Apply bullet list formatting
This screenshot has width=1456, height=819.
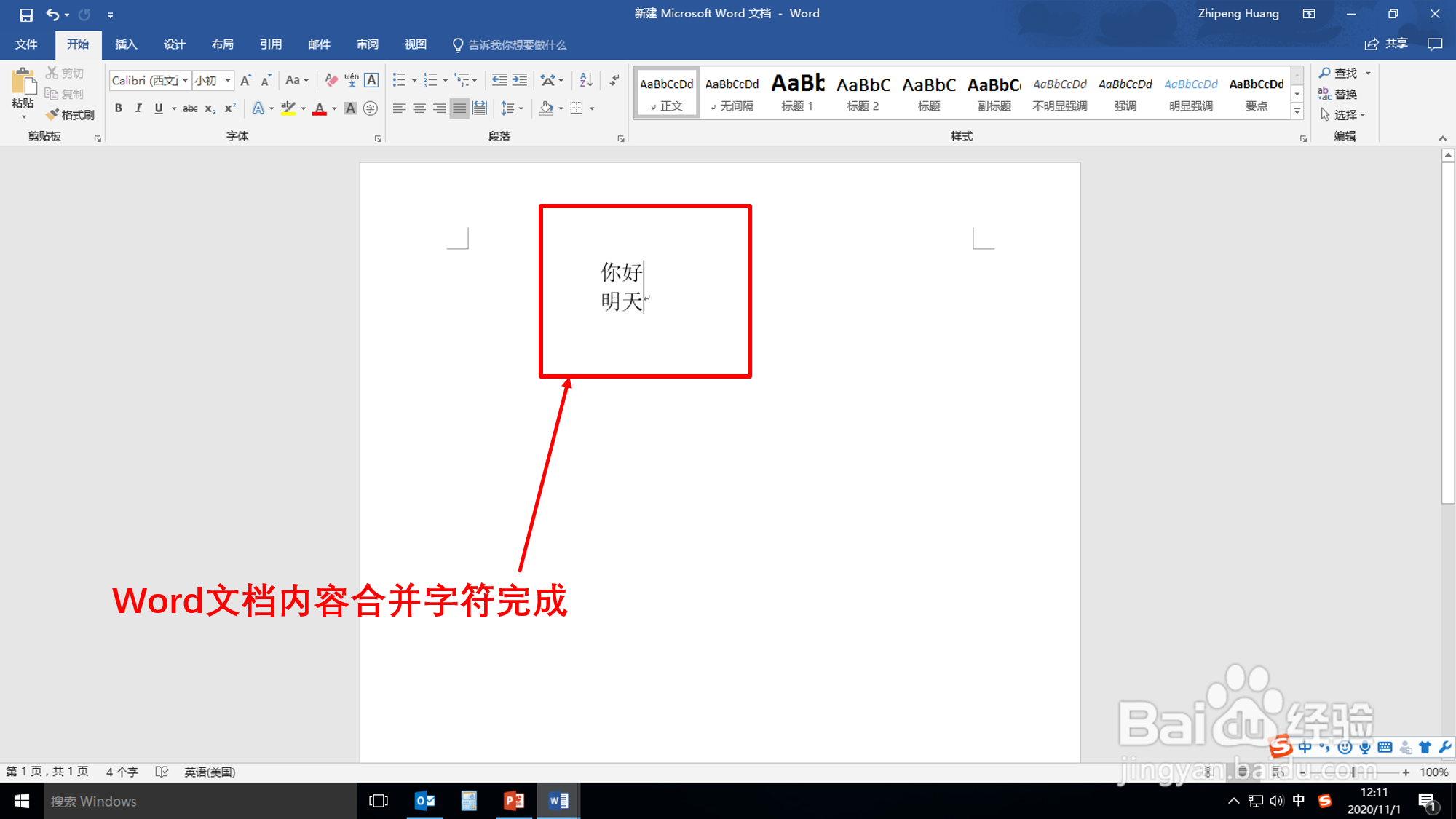click(x=398, y=80)
